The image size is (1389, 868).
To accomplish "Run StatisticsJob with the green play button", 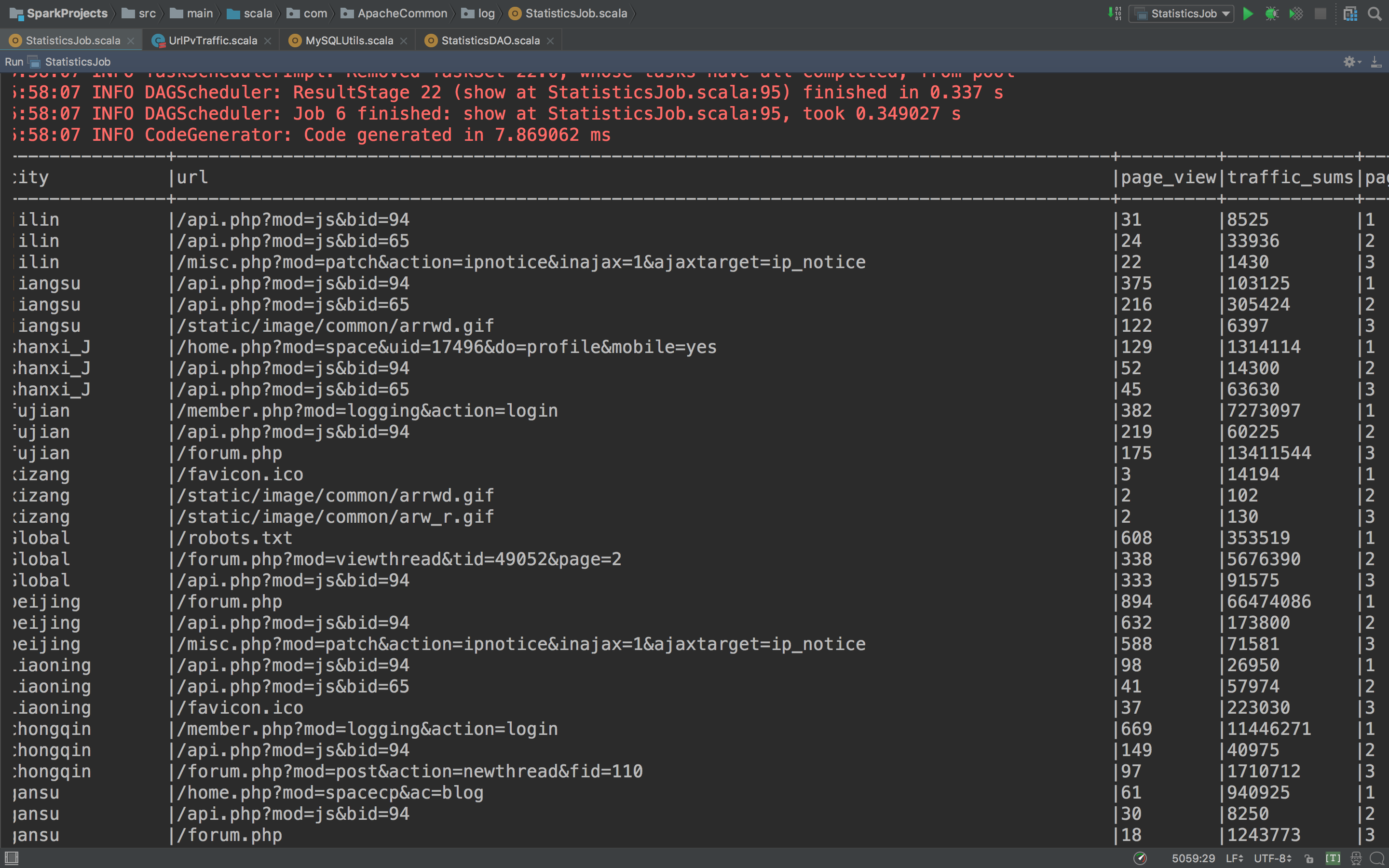I will 1247,13.
